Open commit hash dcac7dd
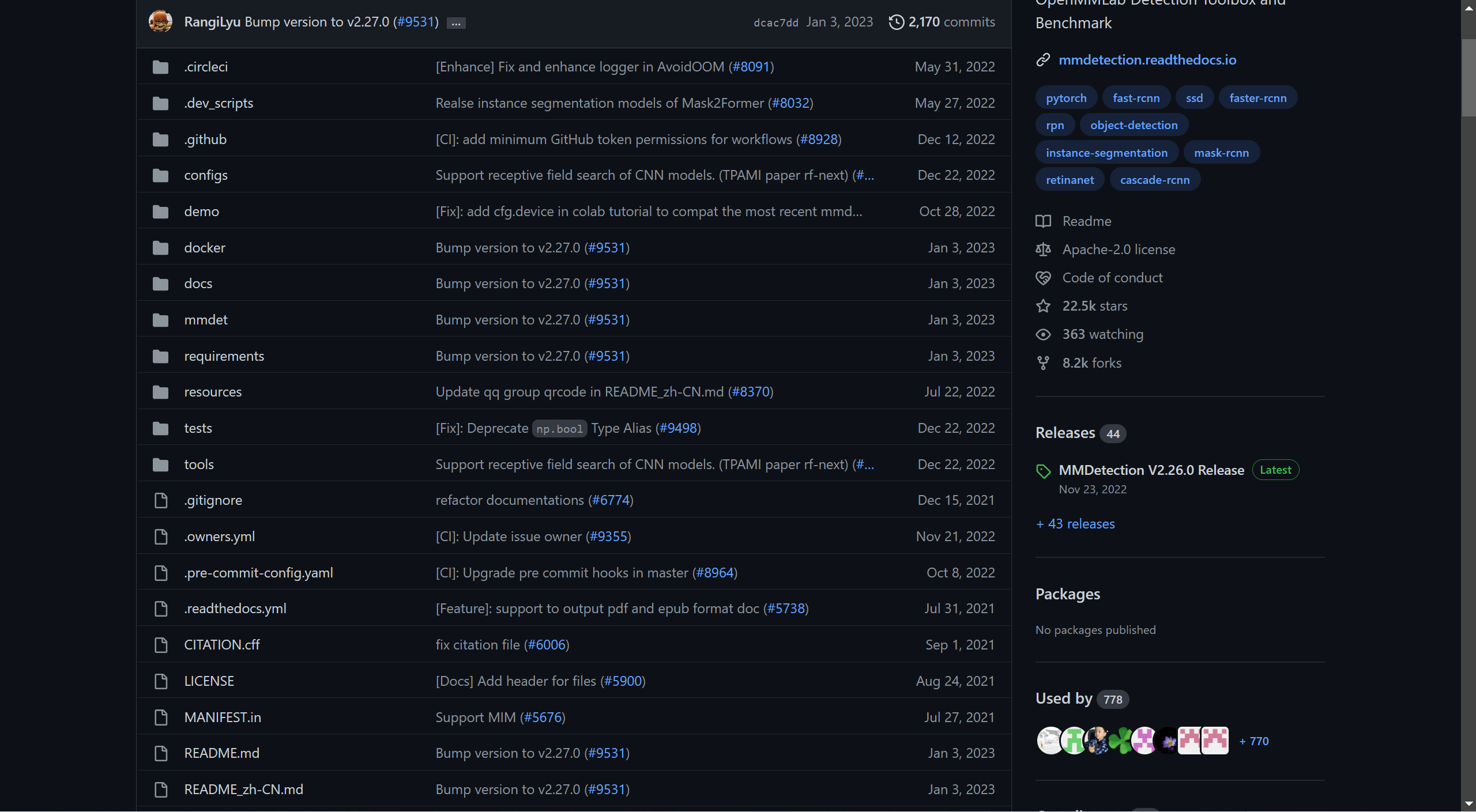1476x812 pixels. click(775, 22)
